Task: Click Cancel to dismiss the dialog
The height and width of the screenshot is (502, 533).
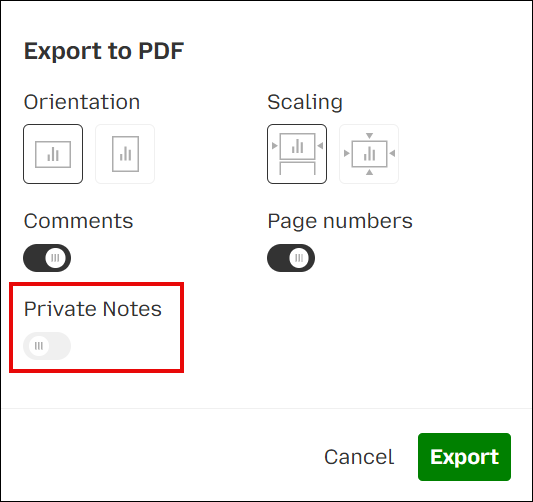Action: (x=359, y=457)
